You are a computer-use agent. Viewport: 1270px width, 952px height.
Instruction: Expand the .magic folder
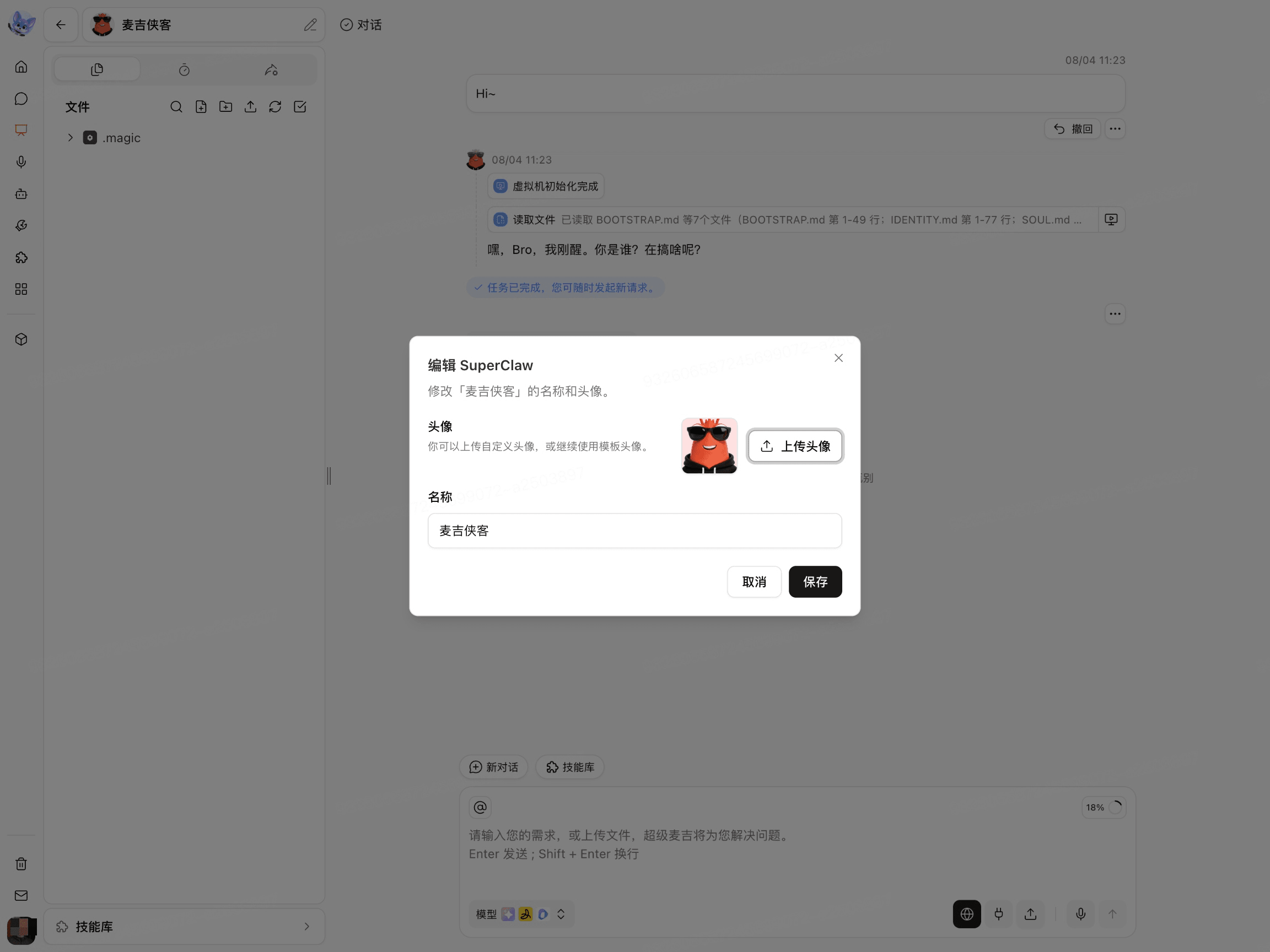[71, 138]
